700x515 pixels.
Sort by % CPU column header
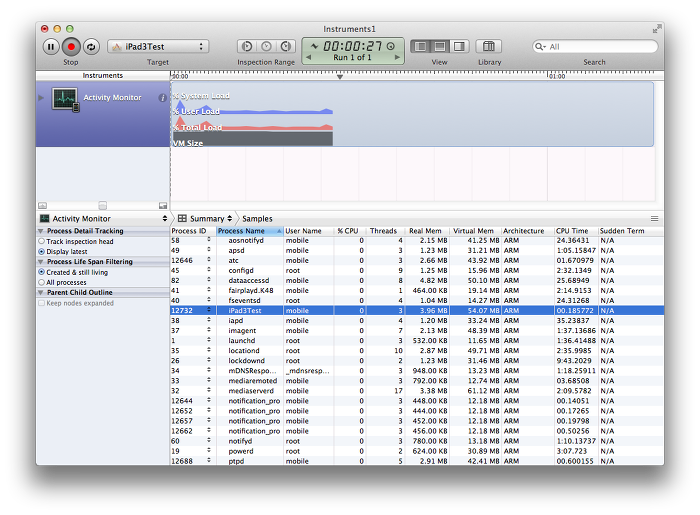click(x=350, y=231)
